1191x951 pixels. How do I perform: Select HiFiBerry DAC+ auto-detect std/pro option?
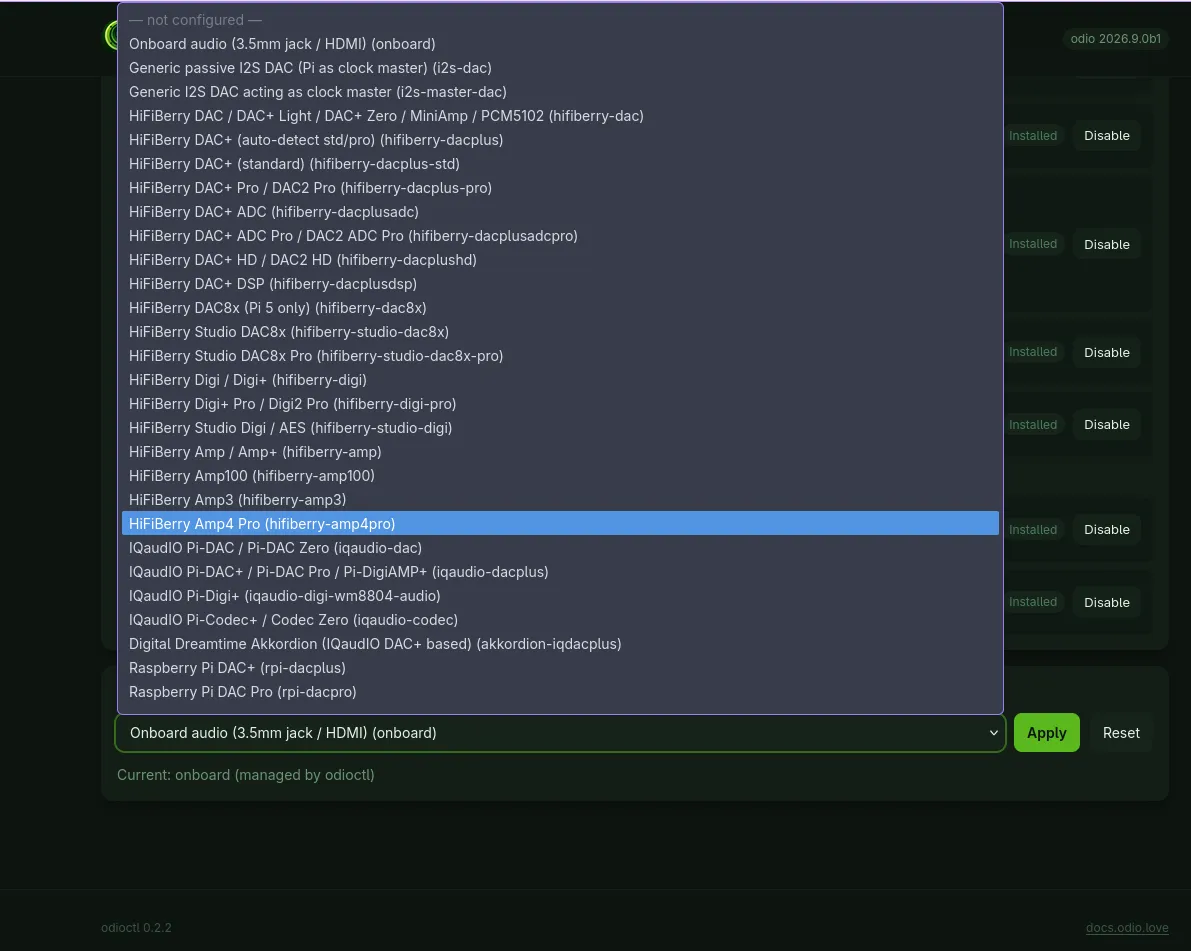[x=560, y=140]
